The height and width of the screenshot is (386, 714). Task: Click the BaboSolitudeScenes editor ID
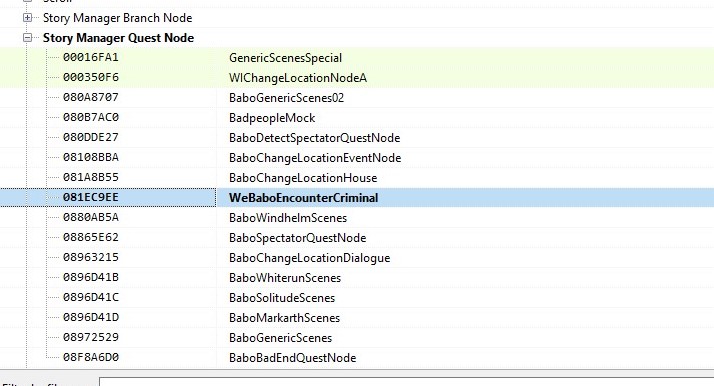[282, 298]
